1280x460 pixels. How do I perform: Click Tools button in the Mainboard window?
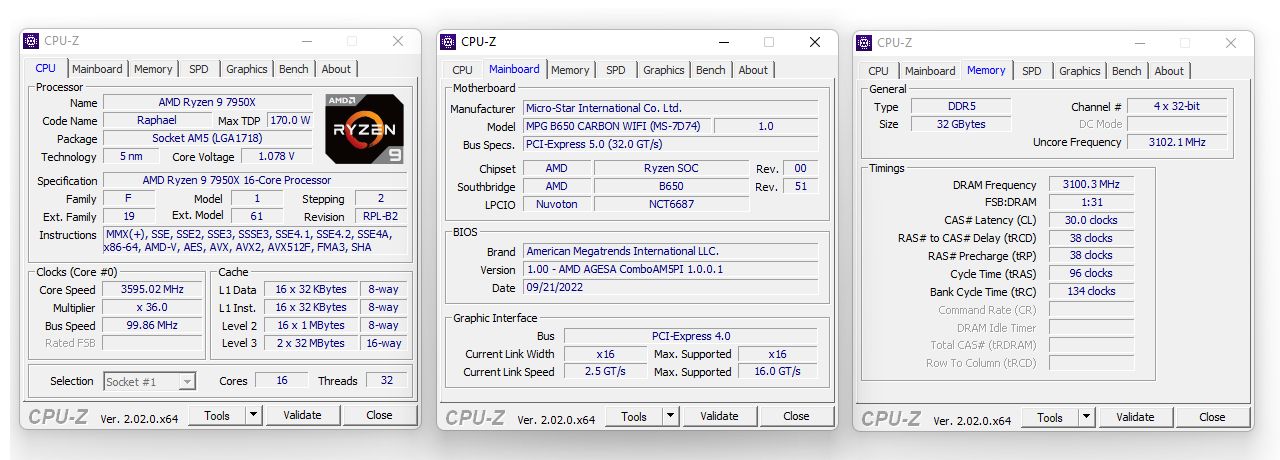[634, 416]
